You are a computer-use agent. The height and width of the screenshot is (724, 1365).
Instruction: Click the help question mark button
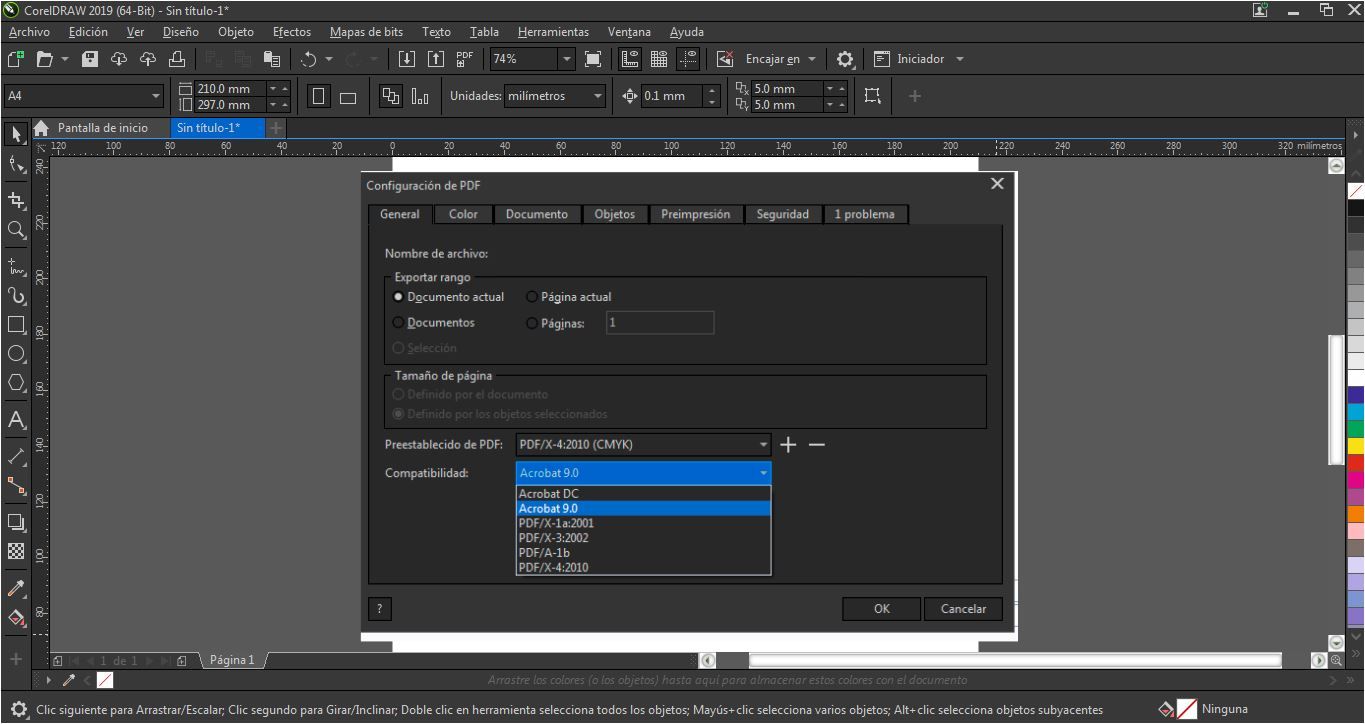pos(380,609)
